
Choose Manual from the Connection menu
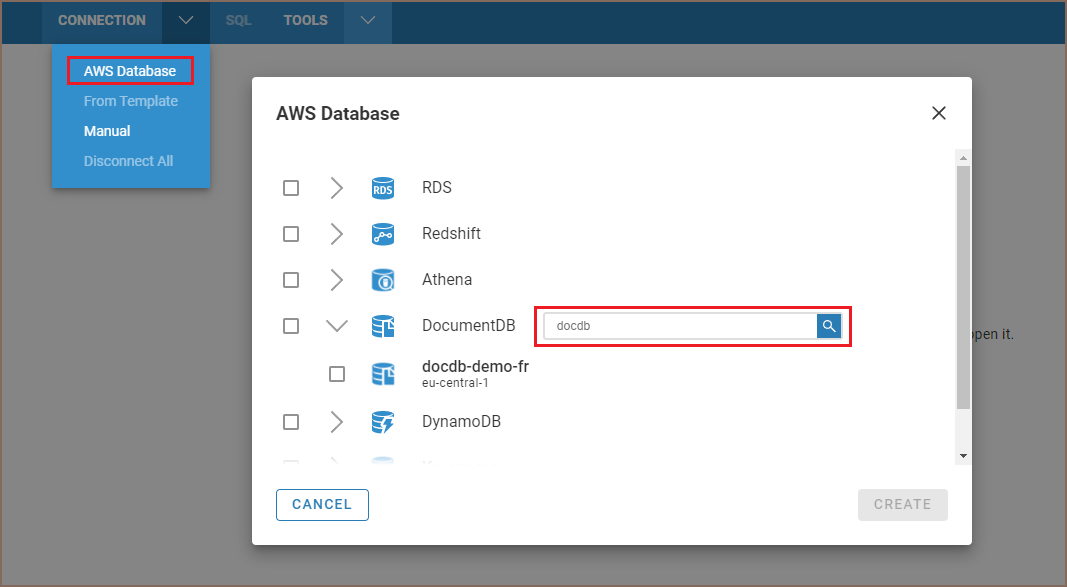point(107,131)
